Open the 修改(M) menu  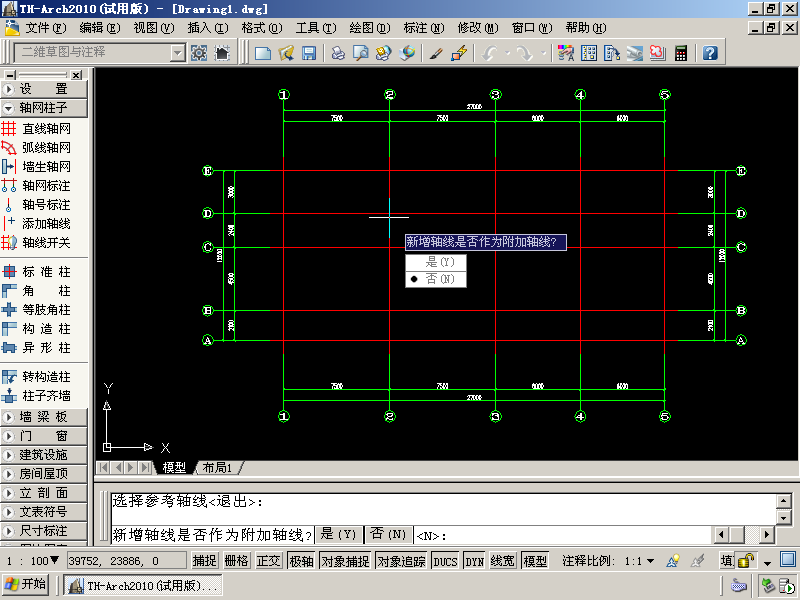478,28
